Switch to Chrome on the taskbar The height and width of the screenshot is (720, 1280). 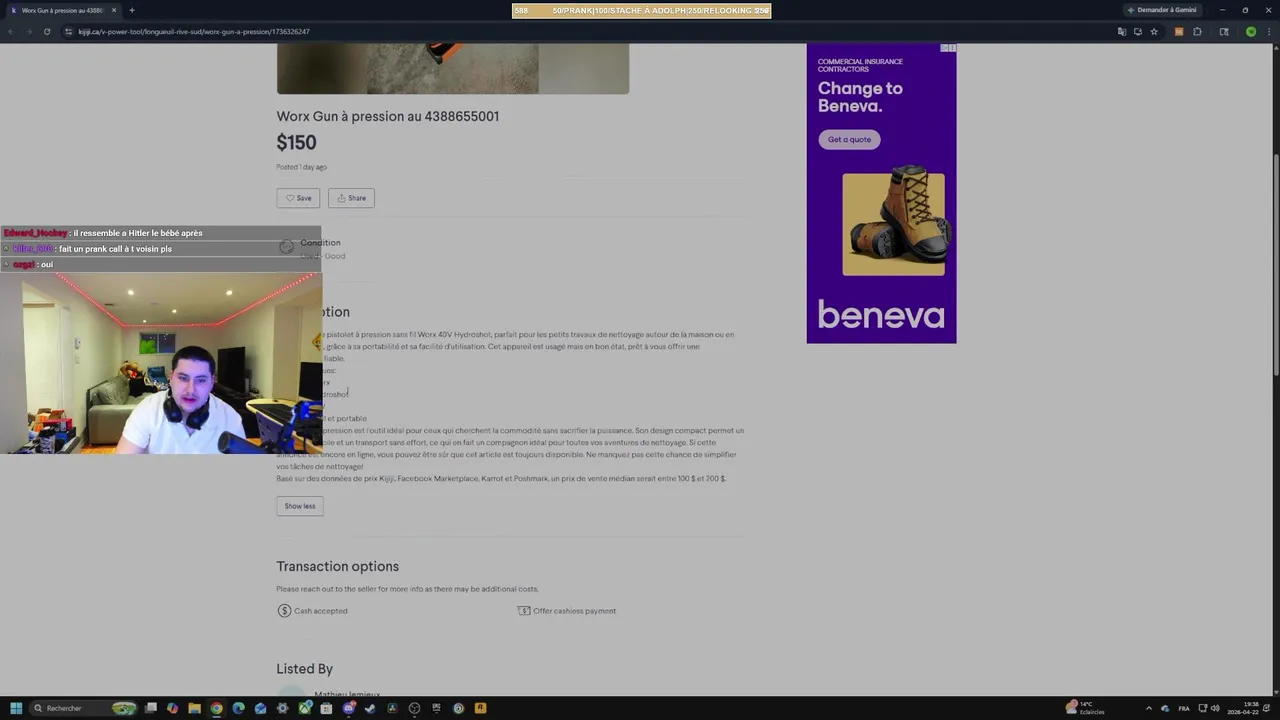[216, 708]
